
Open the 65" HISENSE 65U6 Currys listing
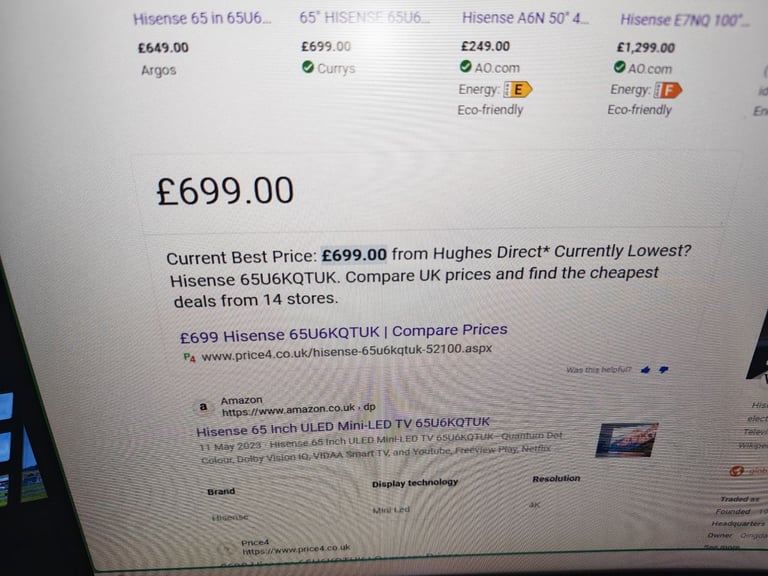point(365,18)
